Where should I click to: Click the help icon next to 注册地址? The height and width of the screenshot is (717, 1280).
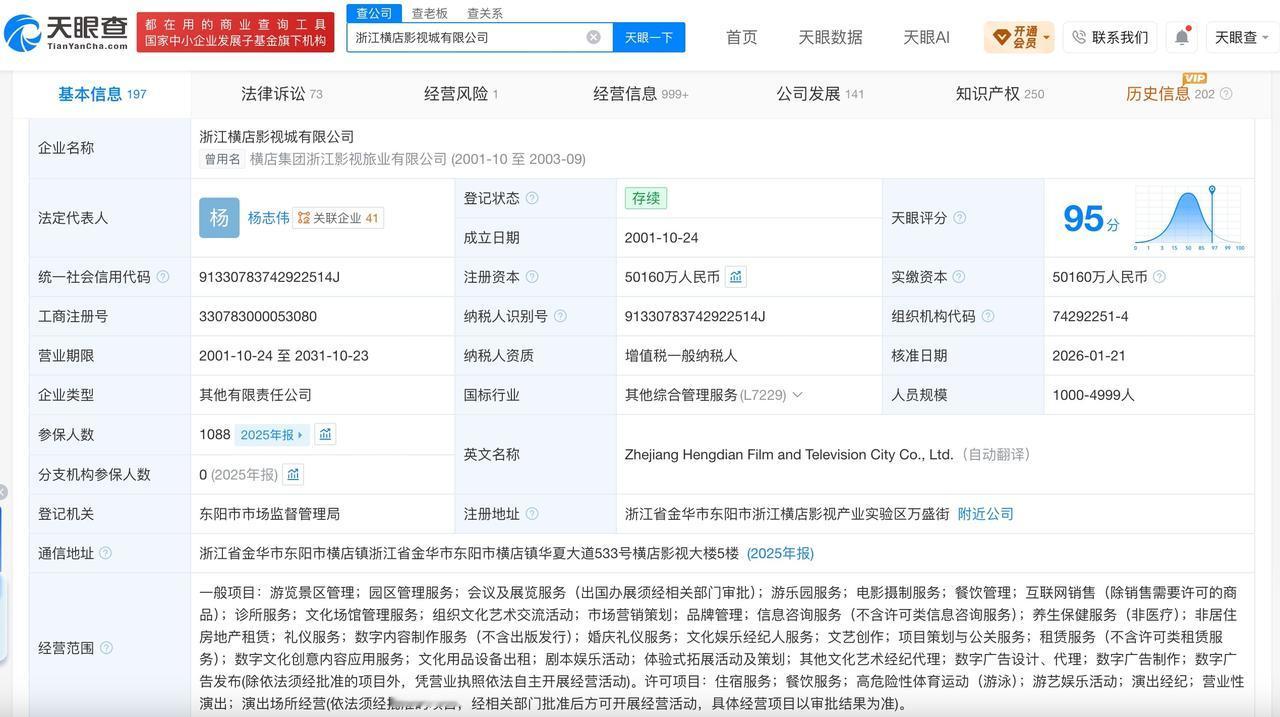click(532, 514)
